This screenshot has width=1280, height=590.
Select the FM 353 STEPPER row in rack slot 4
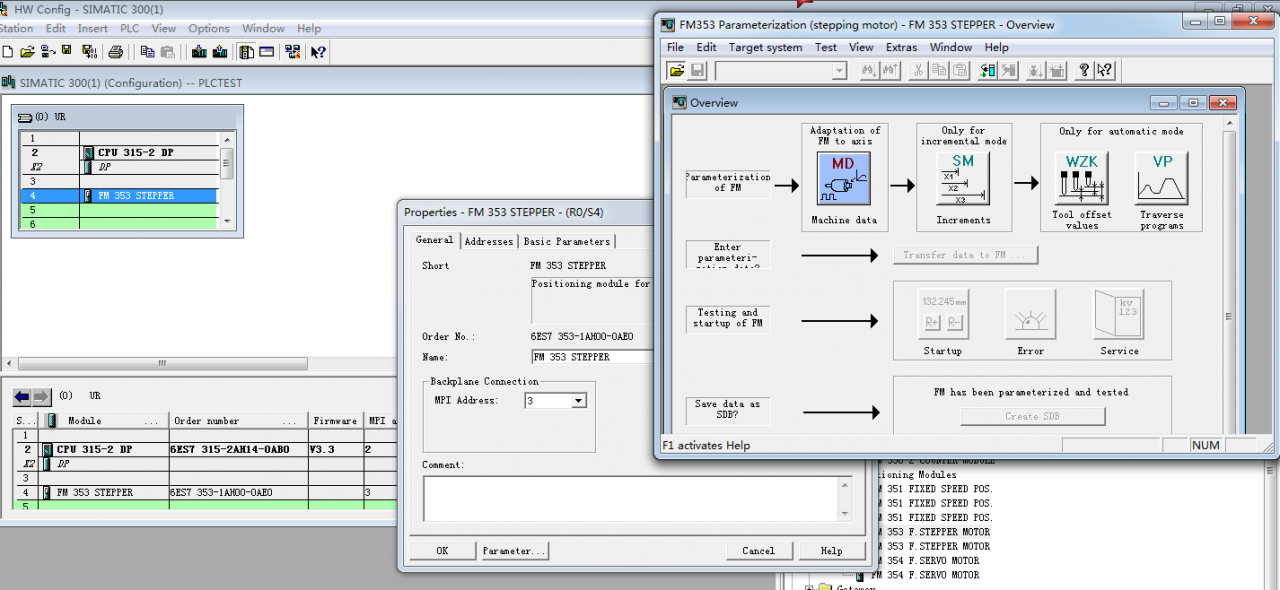[118, 196]
